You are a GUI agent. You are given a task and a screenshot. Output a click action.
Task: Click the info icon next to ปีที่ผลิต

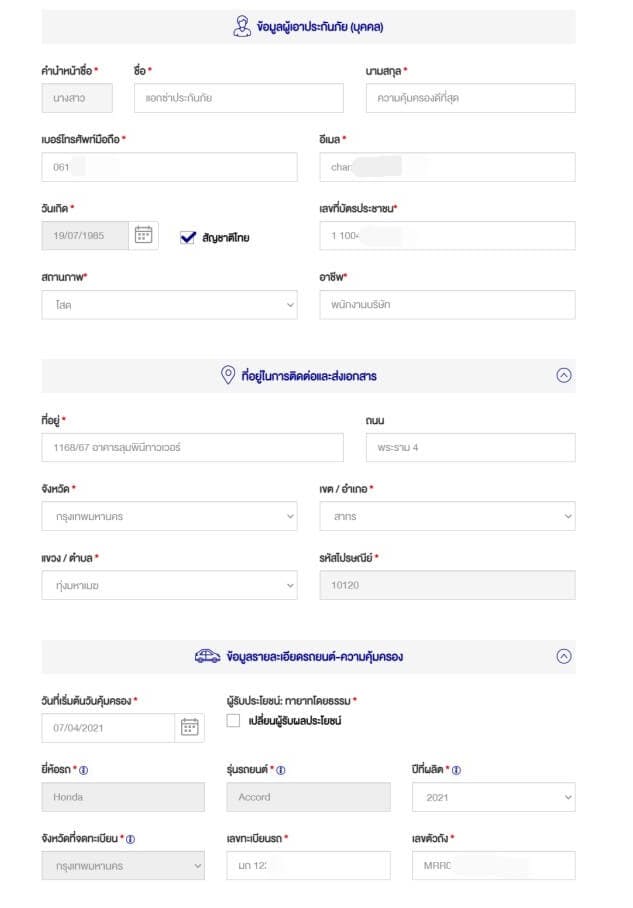coord(456,770)
